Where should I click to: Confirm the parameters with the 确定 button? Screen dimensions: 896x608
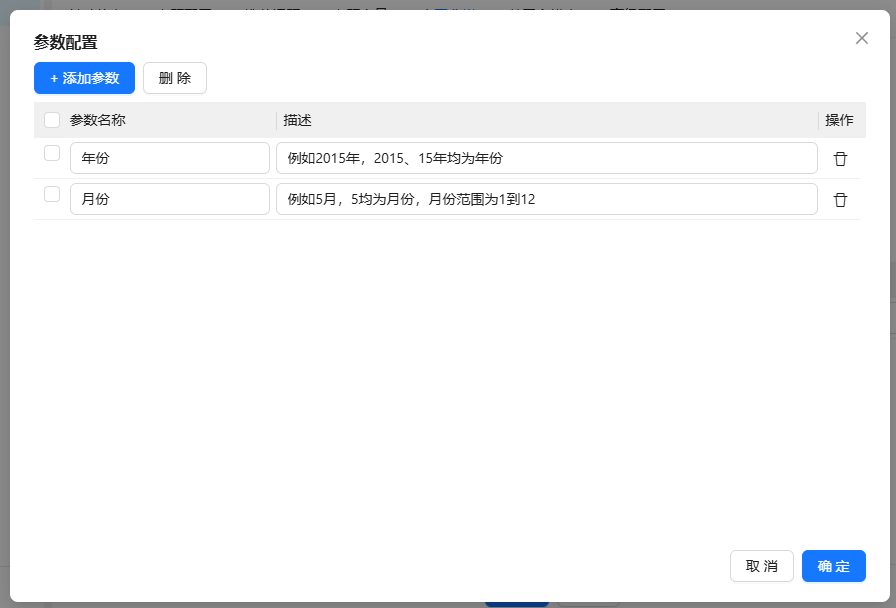833,566
